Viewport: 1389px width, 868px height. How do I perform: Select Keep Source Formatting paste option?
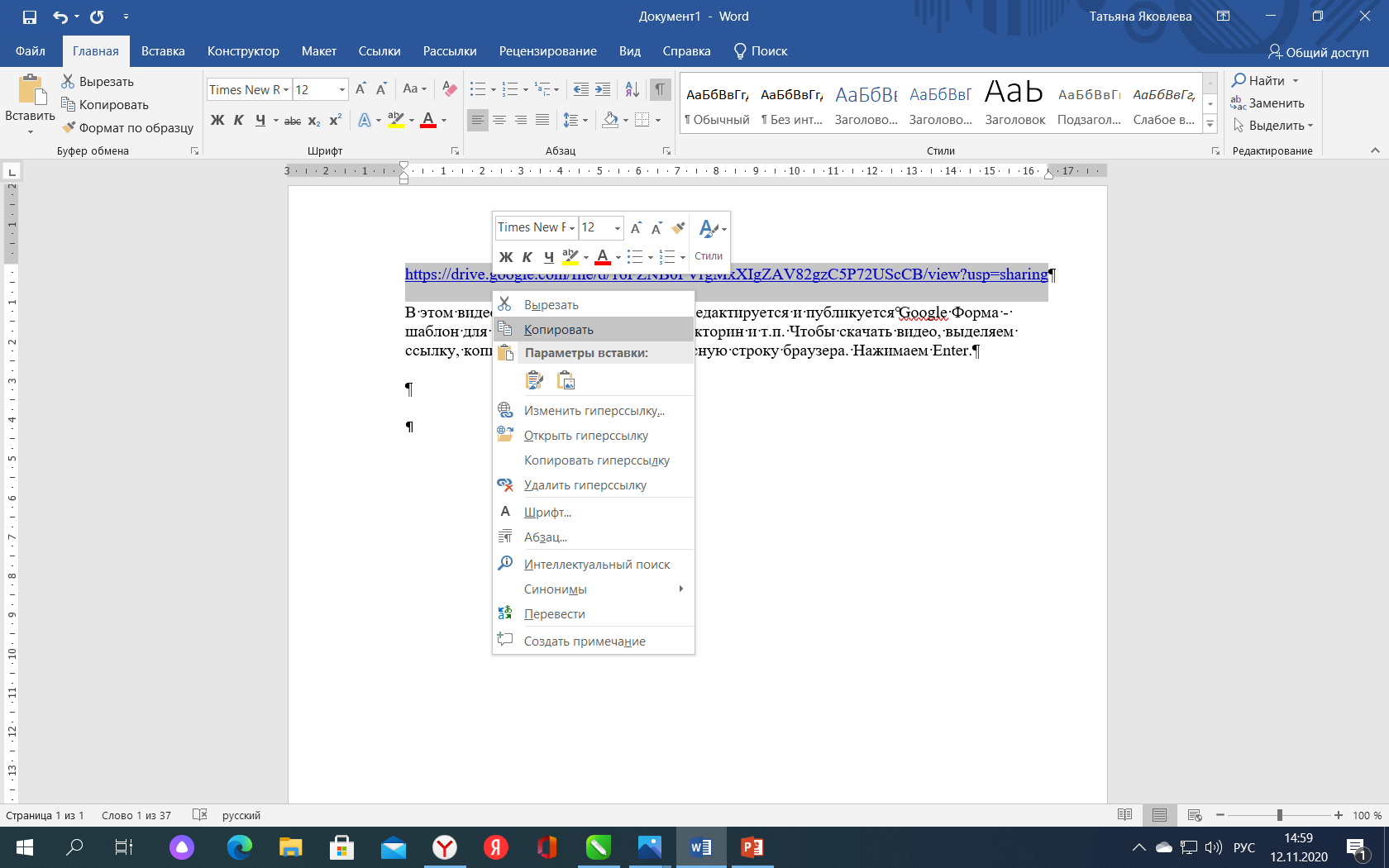[x=535, y=380]
